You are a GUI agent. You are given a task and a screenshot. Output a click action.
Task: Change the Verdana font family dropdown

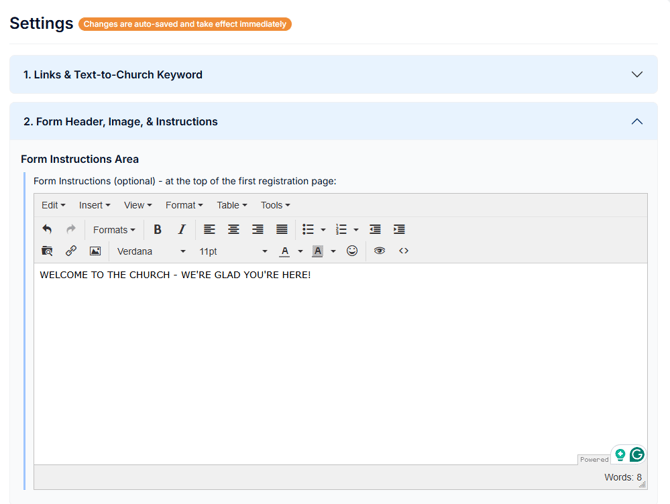coord(151,252)
